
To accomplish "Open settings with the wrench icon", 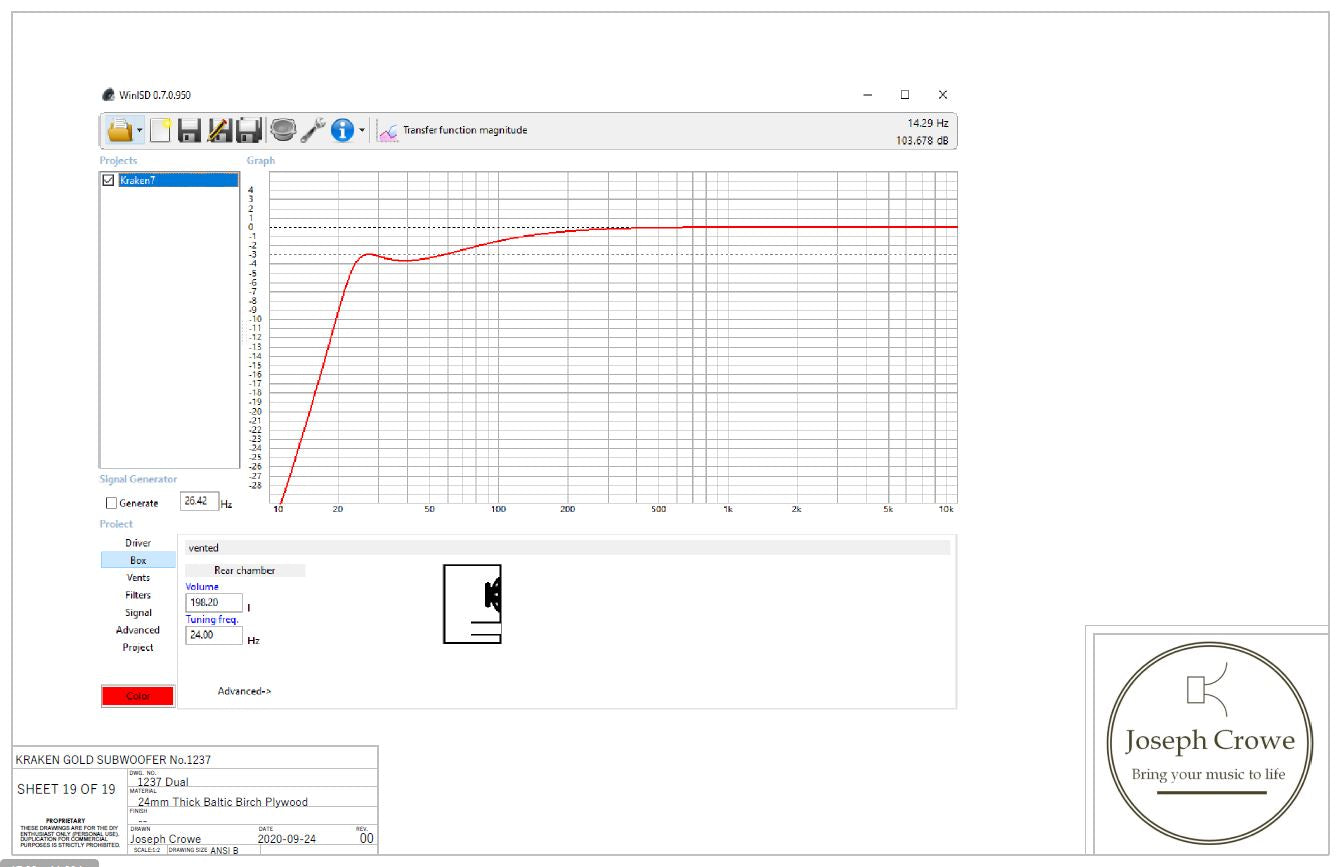I will coord(313,130).
